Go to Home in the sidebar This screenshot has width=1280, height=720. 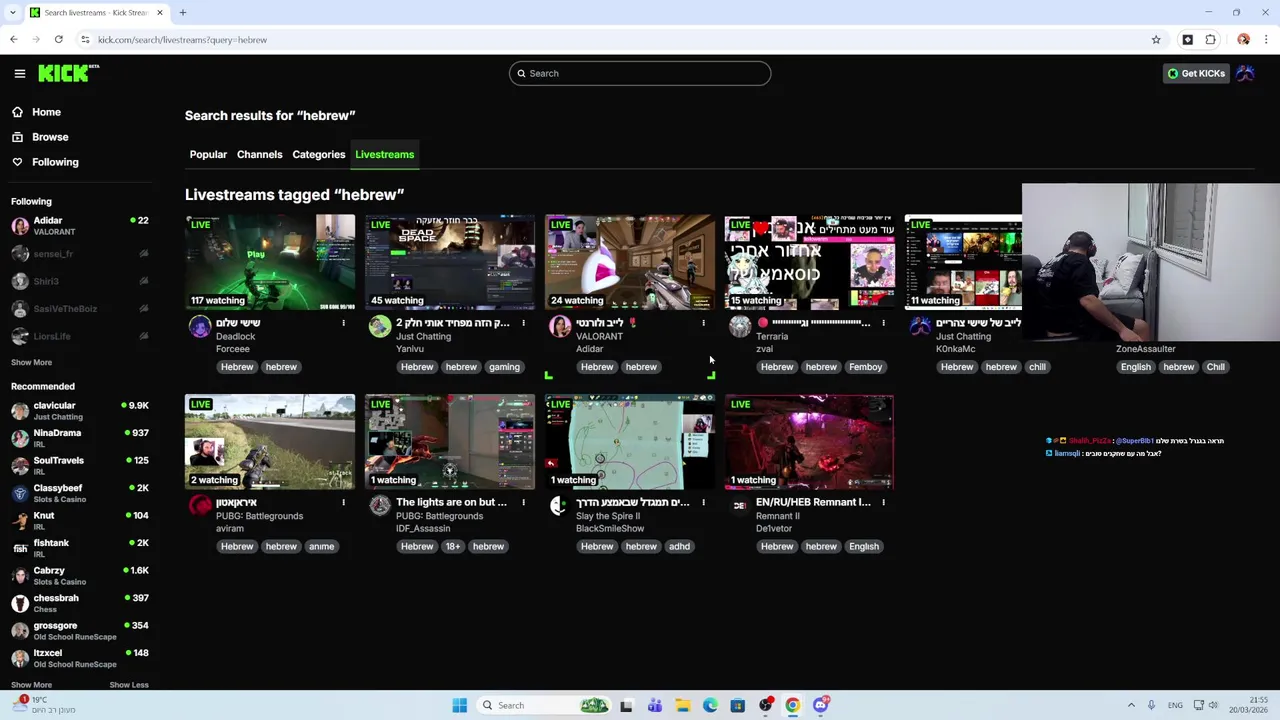tap(46, 112)
